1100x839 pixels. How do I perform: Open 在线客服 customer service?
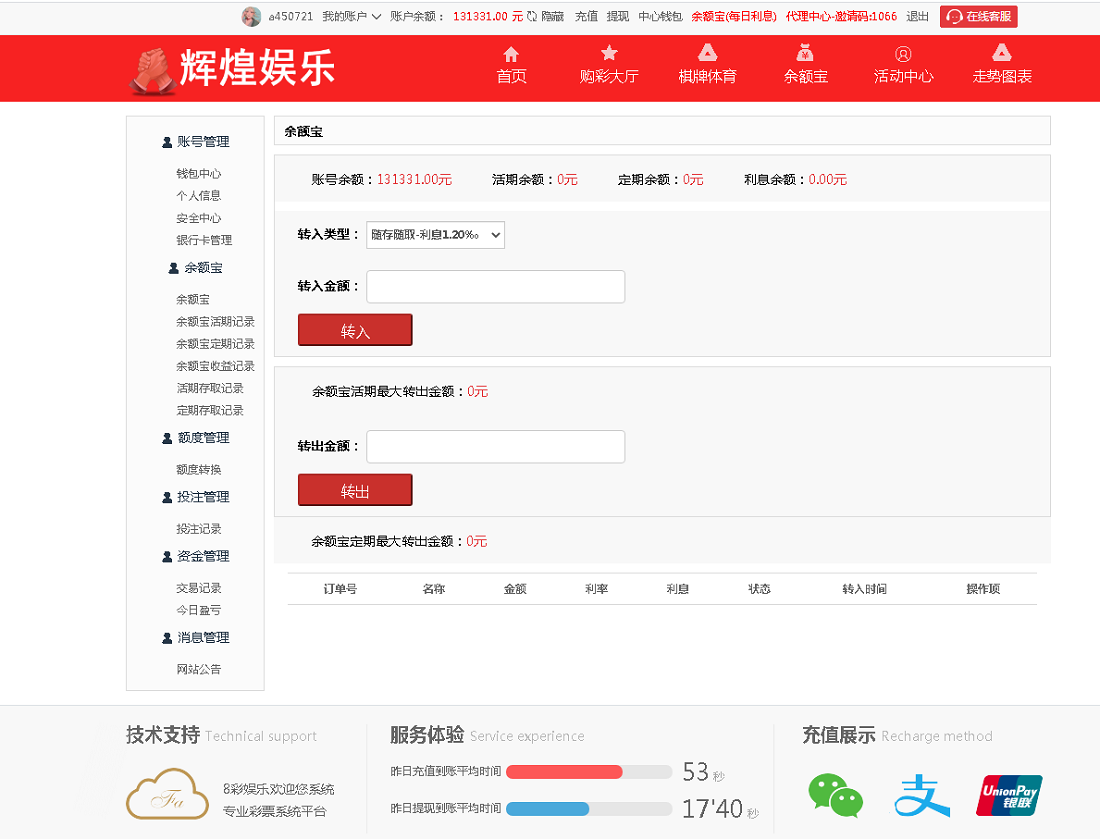(977, 16)
